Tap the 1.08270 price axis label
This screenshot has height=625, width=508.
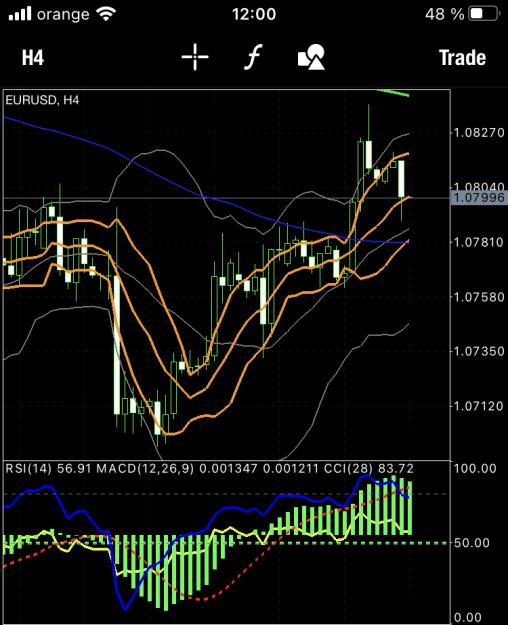pyautogui.click(x=479, y=132)
